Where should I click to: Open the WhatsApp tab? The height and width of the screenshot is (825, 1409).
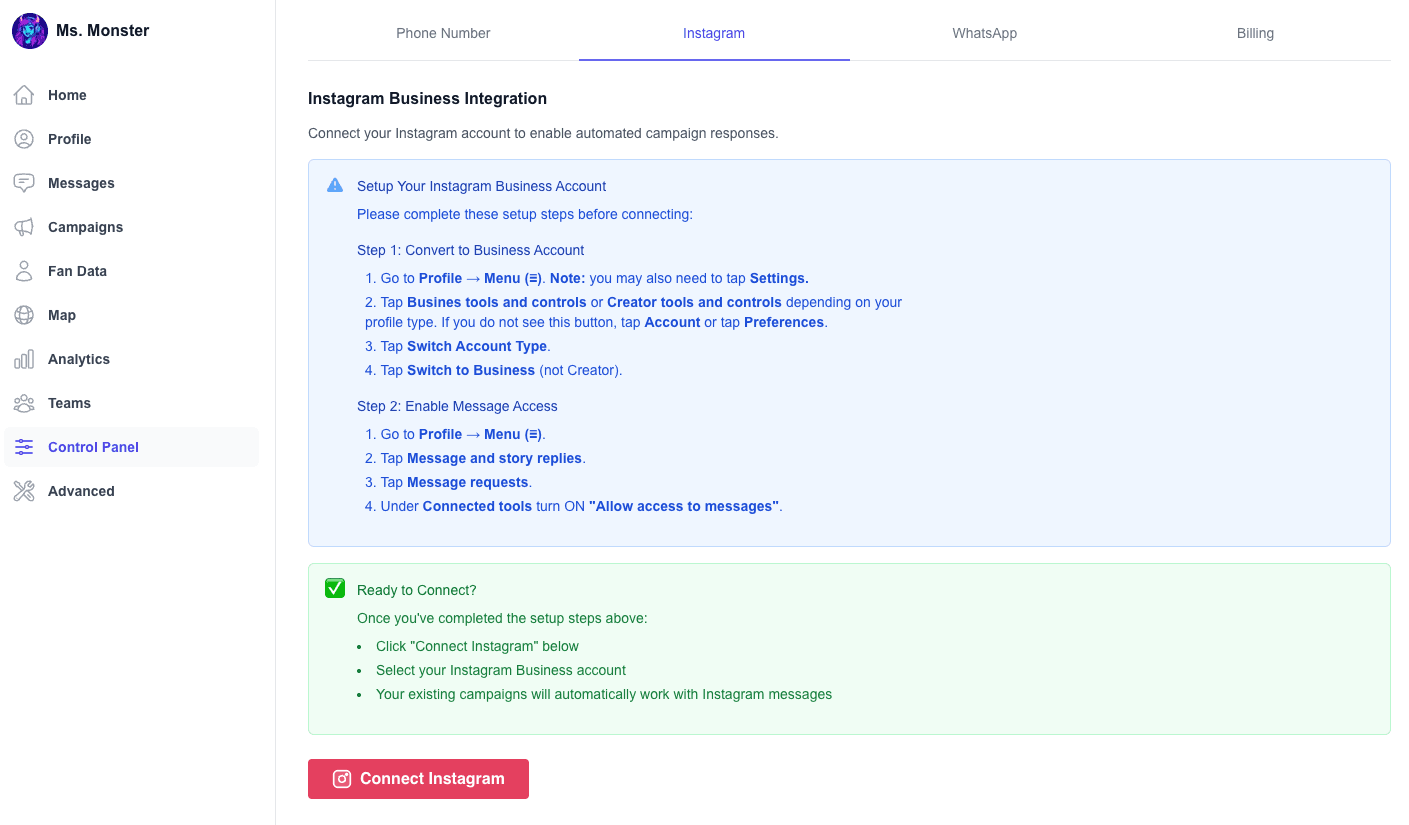click(x=984, y=33)
